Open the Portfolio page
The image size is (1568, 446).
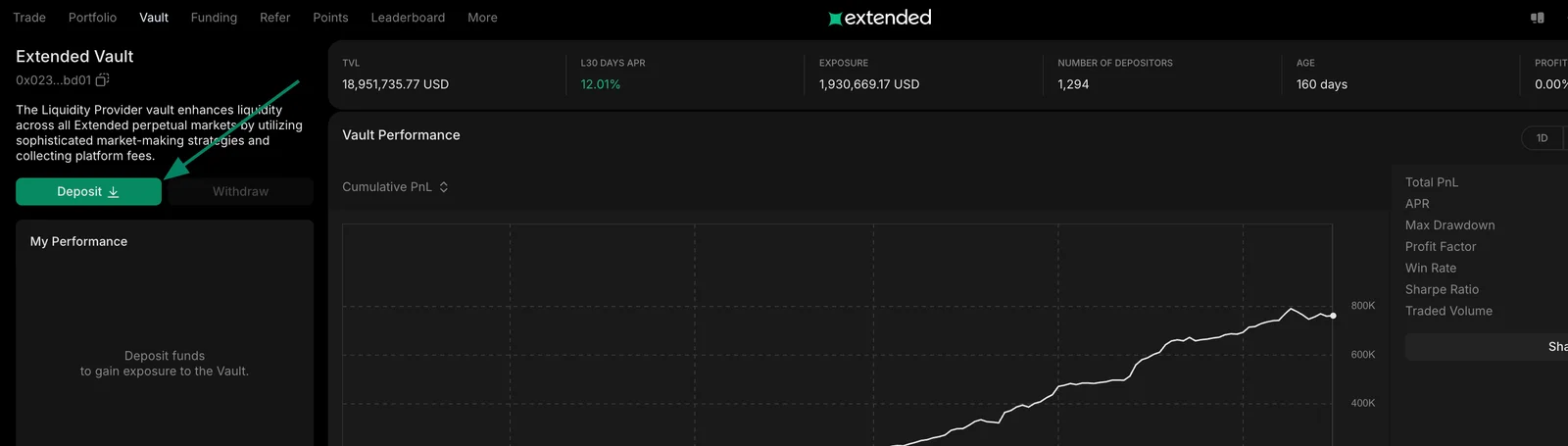pyautogui.click(x=92, y=18)
